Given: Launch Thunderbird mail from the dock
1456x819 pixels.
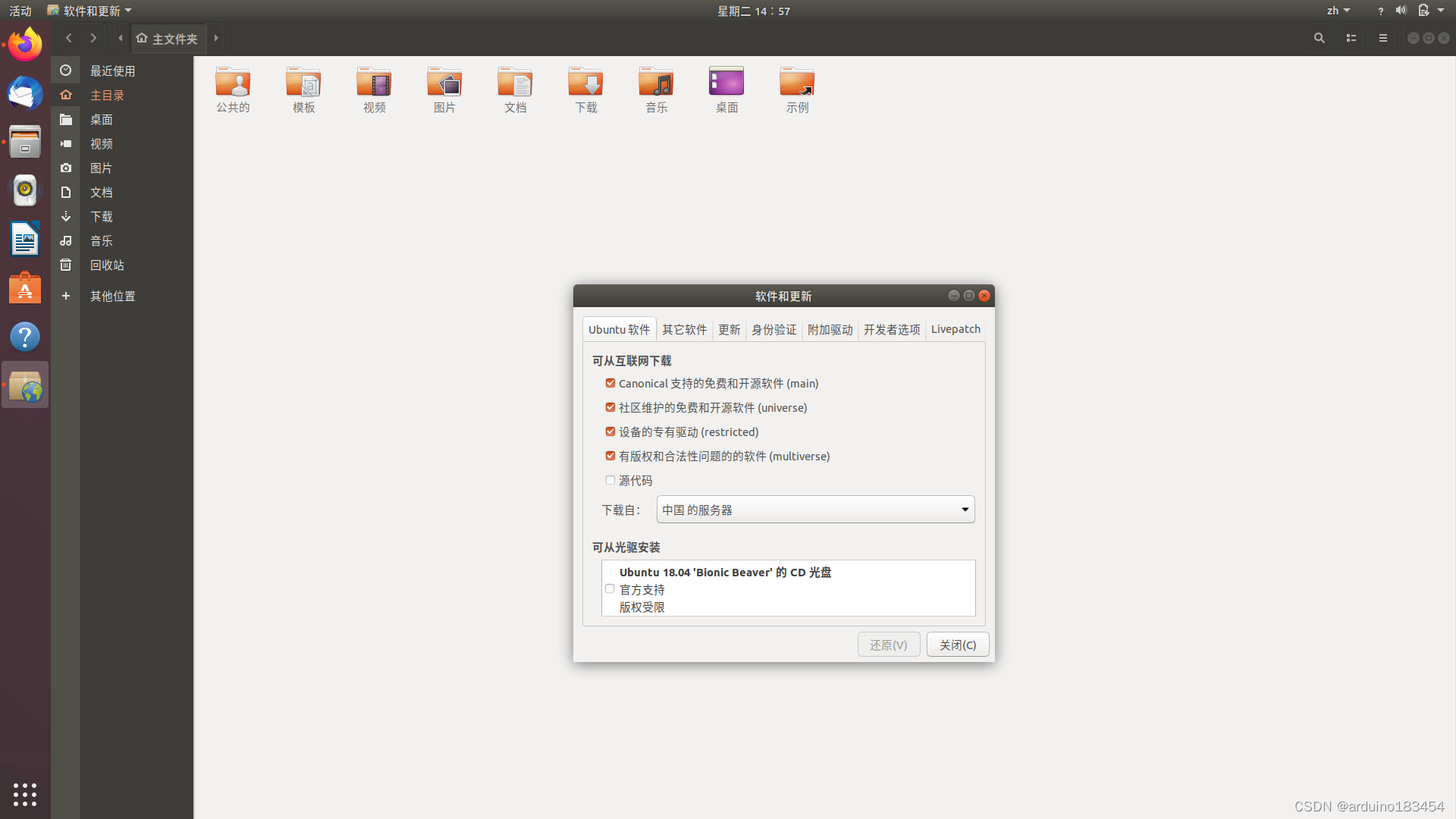Looking at the screenshot, I should 25,94.
